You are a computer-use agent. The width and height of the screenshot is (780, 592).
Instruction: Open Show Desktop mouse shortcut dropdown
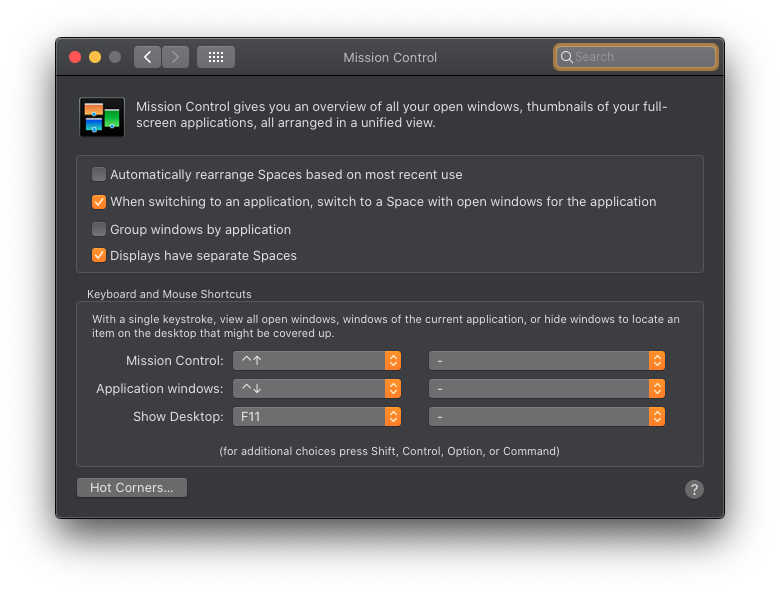pyautogui.click(x=547, y=416)
